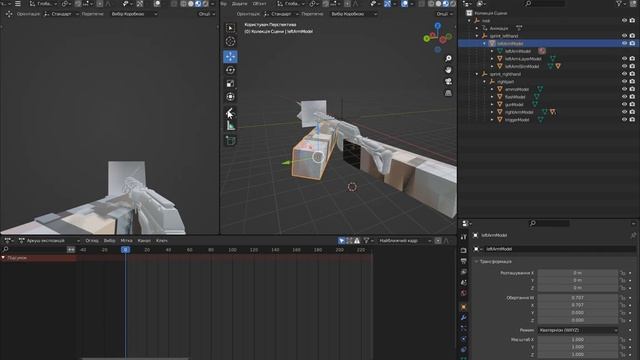Toggle Only Show Selected in the timeline header

pyautogui.click(x=341, y=241)
